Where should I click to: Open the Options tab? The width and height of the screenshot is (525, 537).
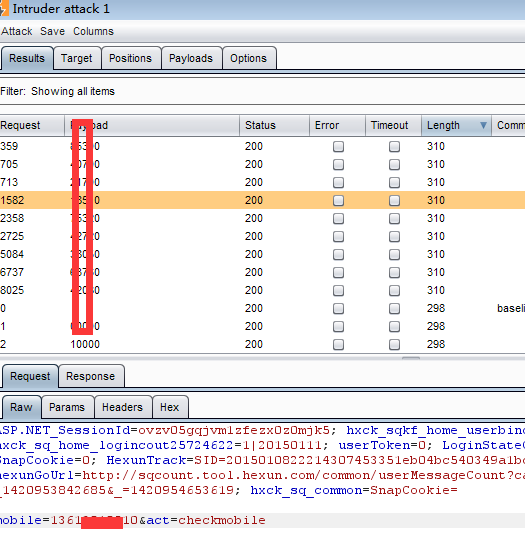coord(249,58)
